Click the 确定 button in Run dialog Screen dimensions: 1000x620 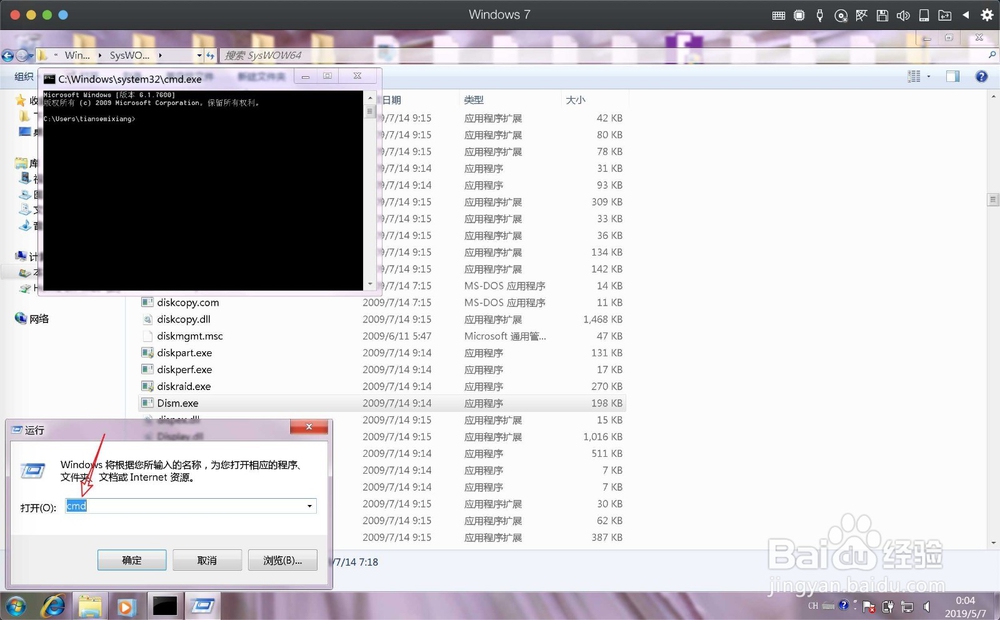(132, 560)
